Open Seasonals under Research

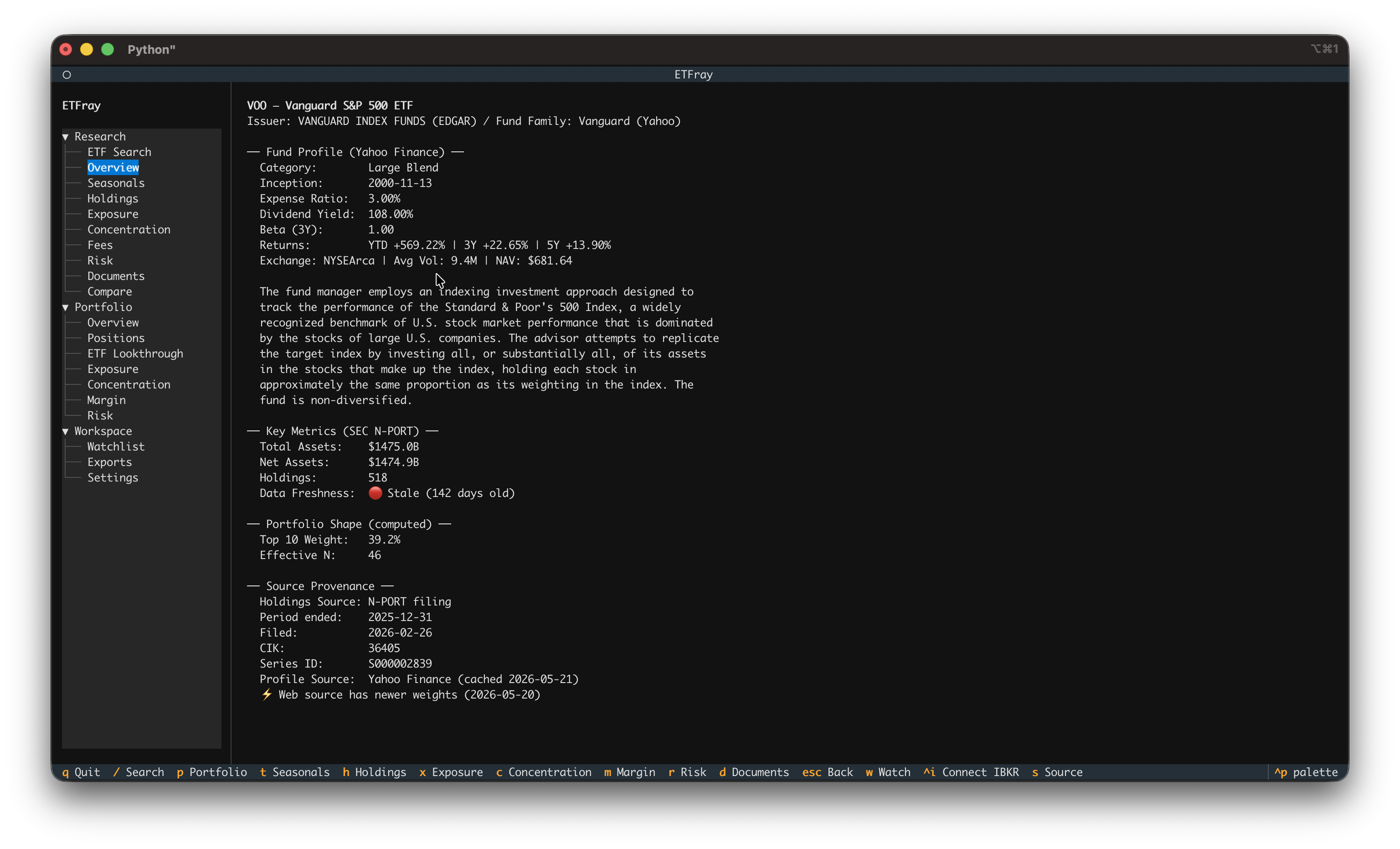click(116, 183)
